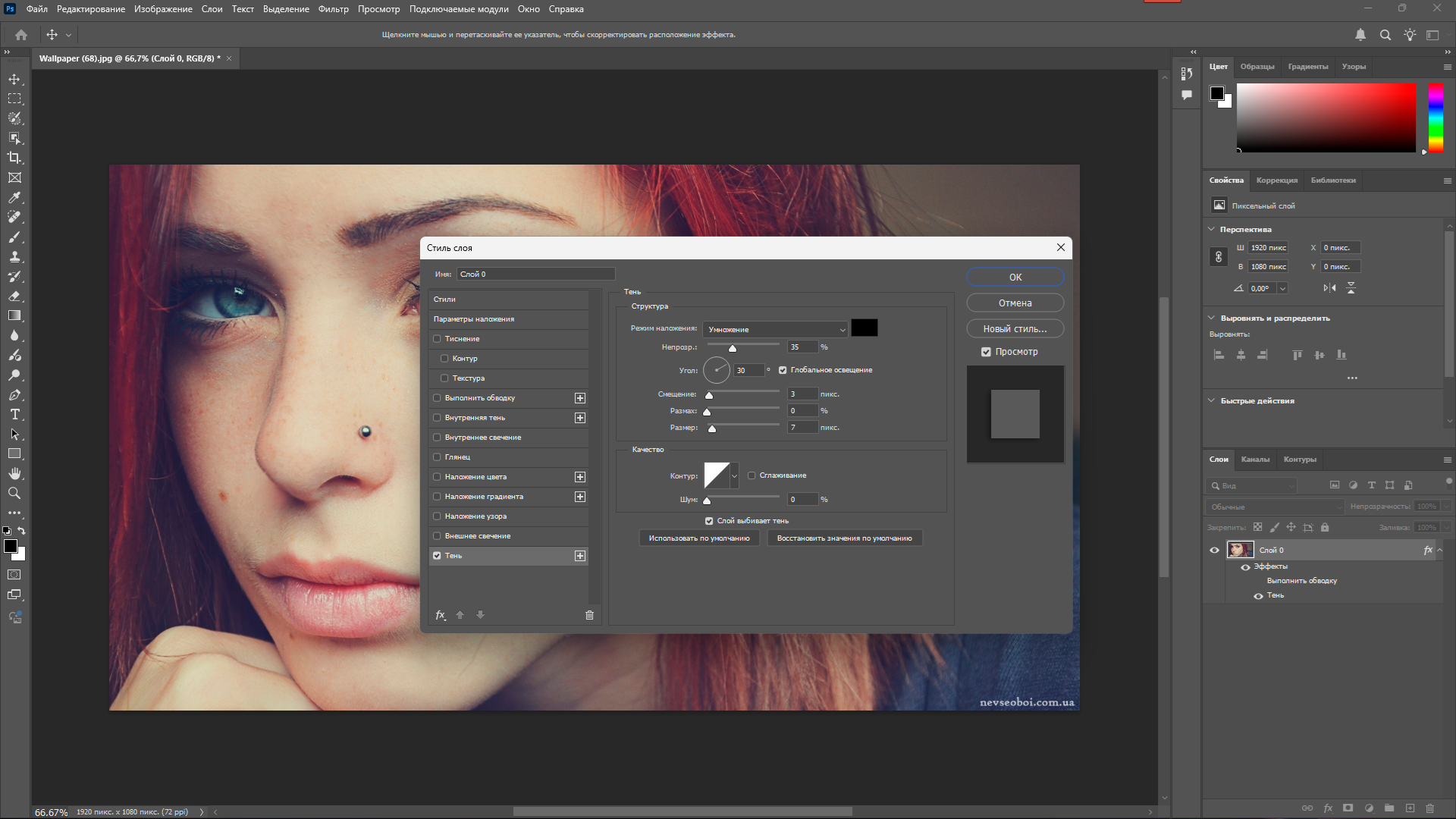Click the Новый стиль... button

[x=1015, y=329]
